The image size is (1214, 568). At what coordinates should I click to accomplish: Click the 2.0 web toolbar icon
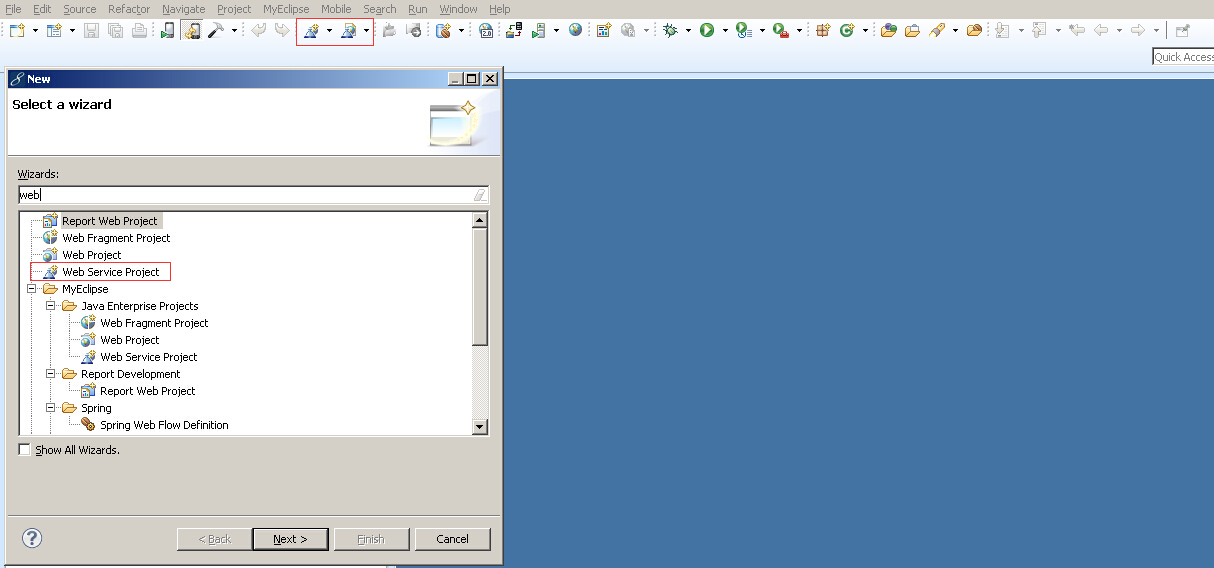pos(486,31)
